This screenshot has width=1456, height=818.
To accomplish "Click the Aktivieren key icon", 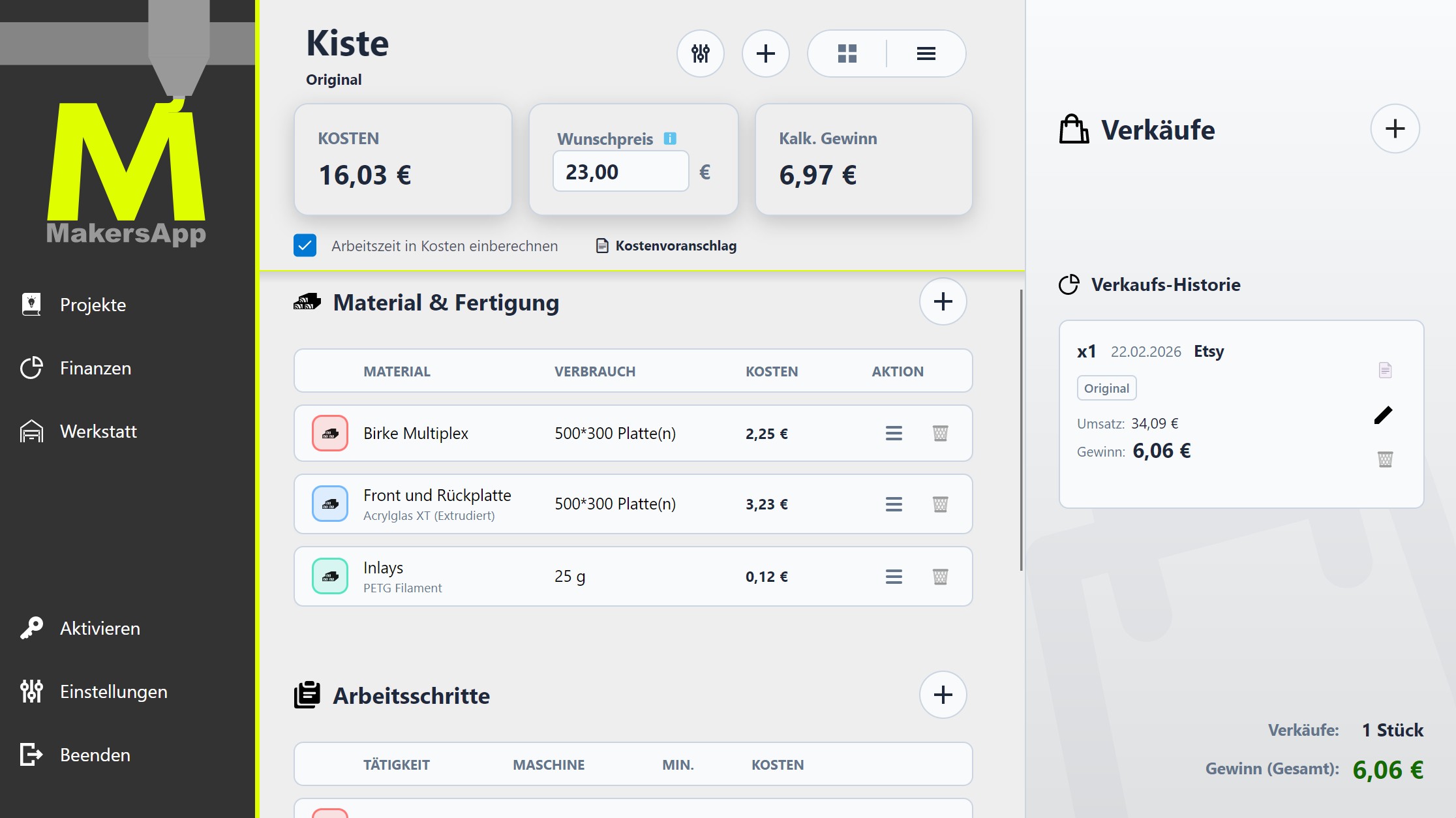I will tap(31, 628).
